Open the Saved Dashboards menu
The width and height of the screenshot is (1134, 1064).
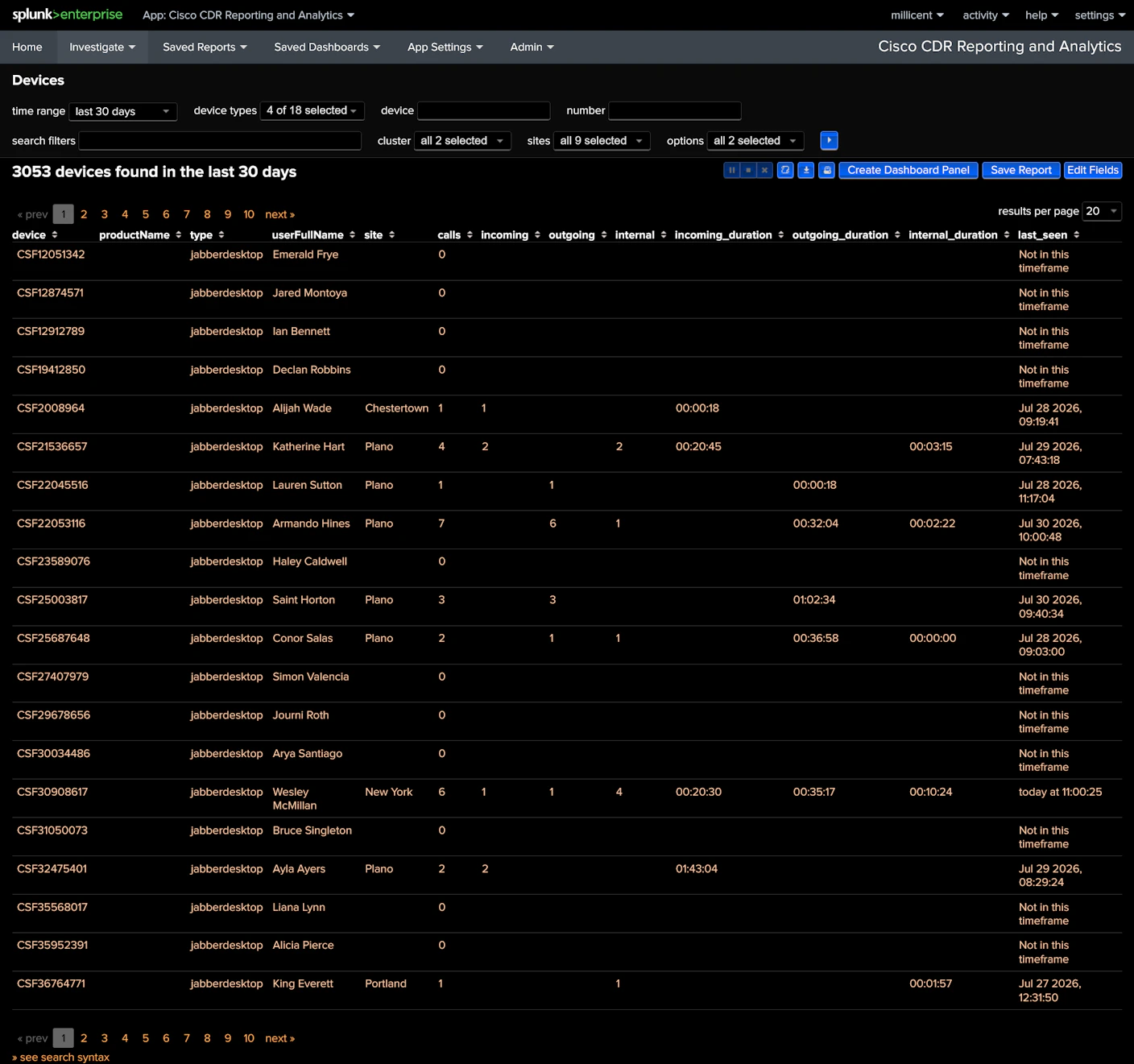(x=327, y=47)
